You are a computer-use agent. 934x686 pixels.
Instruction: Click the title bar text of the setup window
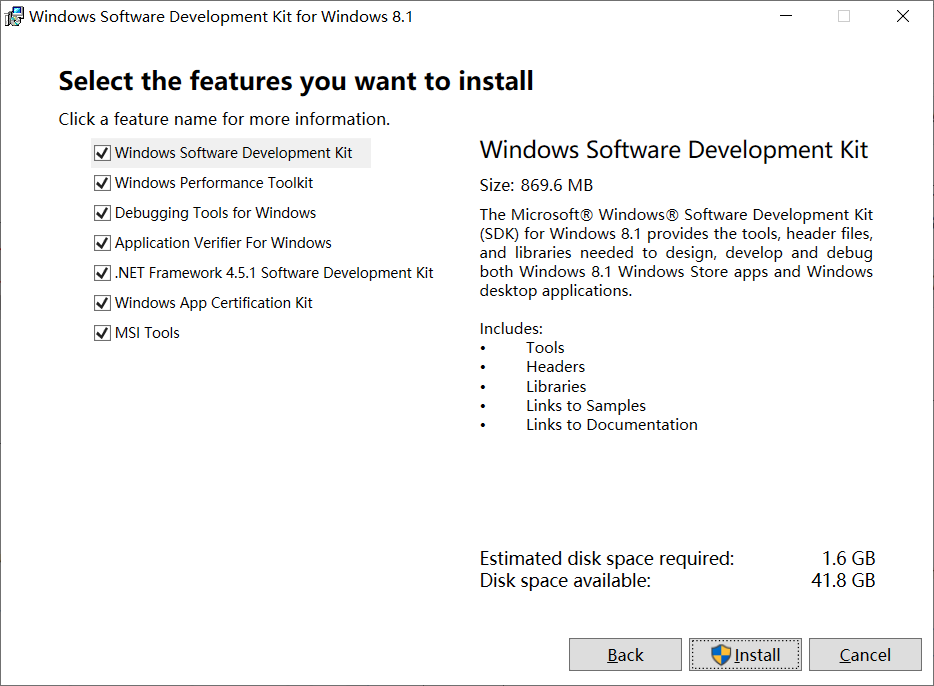coord(221,17)
